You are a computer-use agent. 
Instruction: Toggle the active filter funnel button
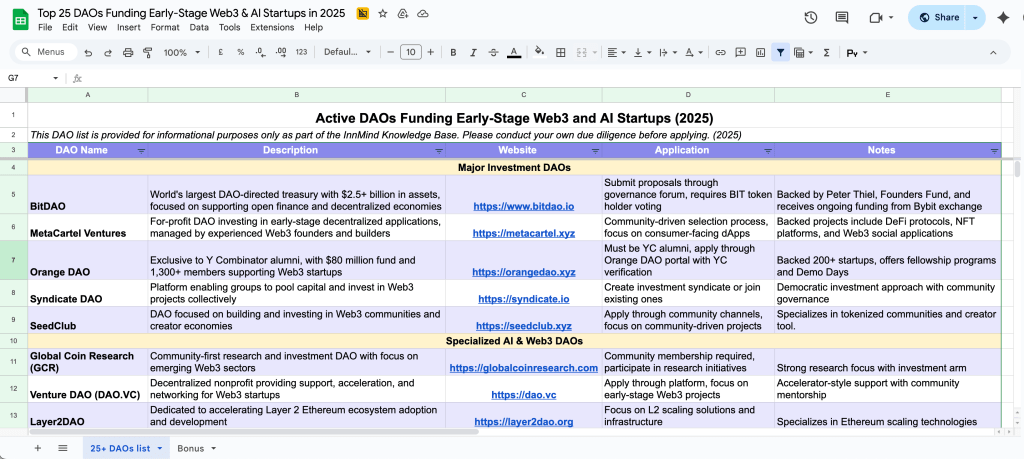[780, 52]
